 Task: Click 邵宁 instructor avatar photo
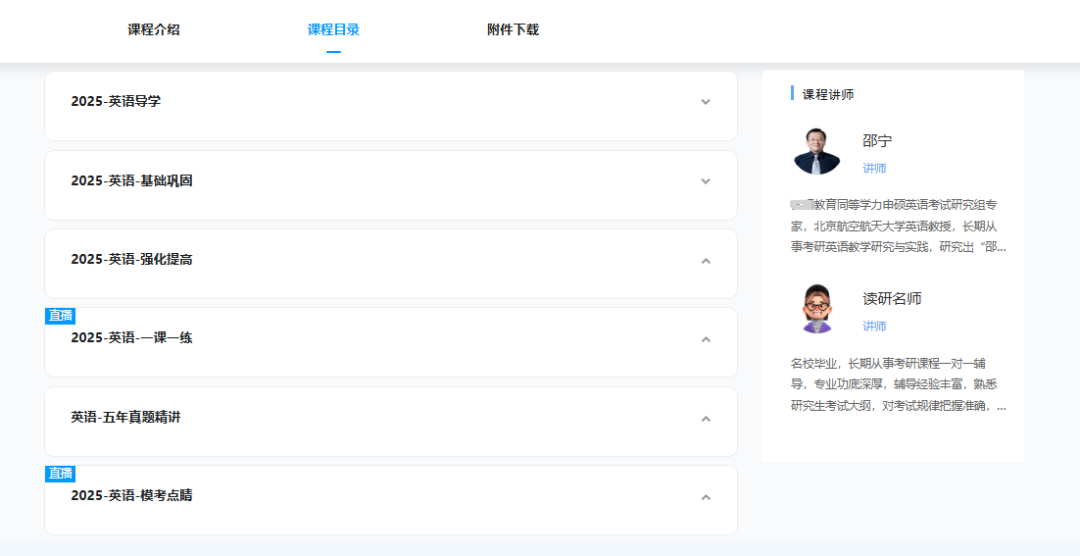point(817,151)
